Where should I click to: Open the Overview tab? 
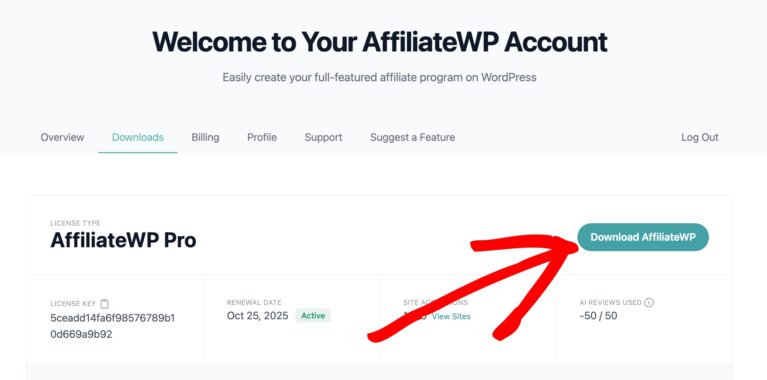click(62, 137)
